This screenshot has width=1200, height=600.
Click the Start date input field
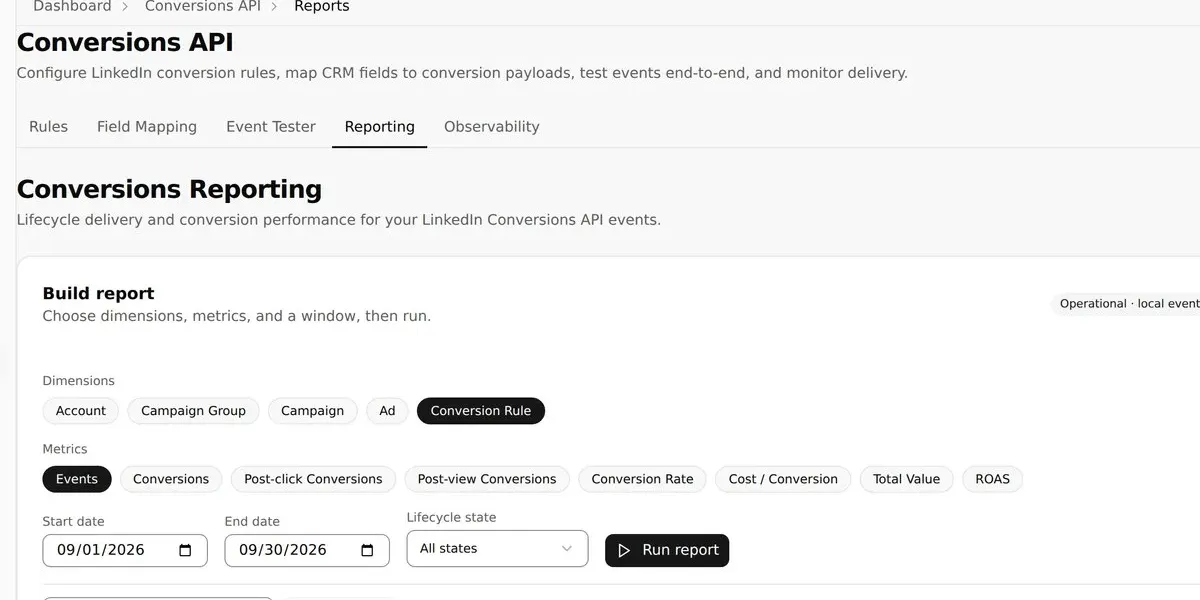(x=125, y=550)
